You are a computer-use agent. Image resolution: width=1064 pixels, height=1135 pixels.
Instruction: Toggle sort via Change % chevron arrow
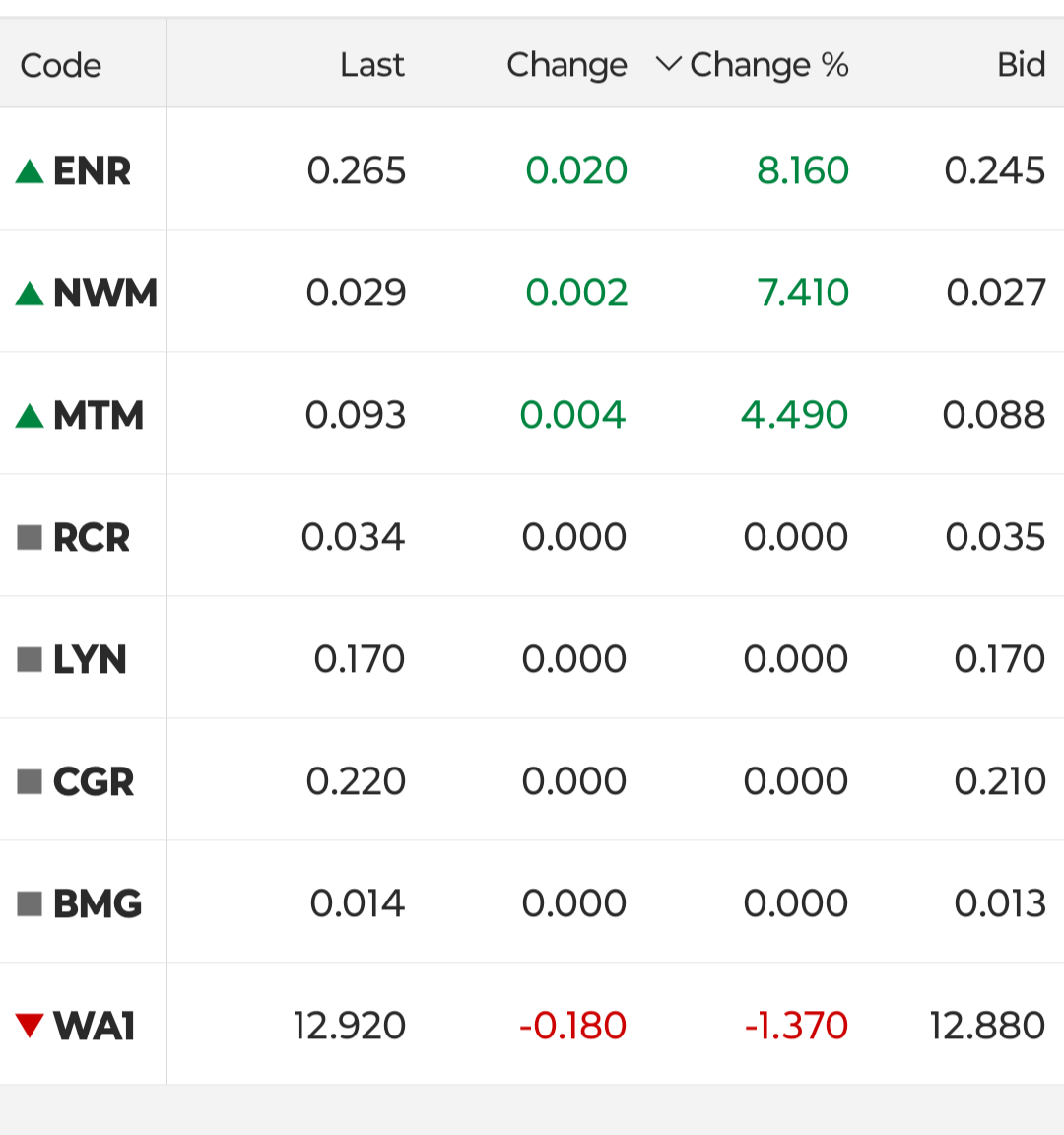coord(668,64)
